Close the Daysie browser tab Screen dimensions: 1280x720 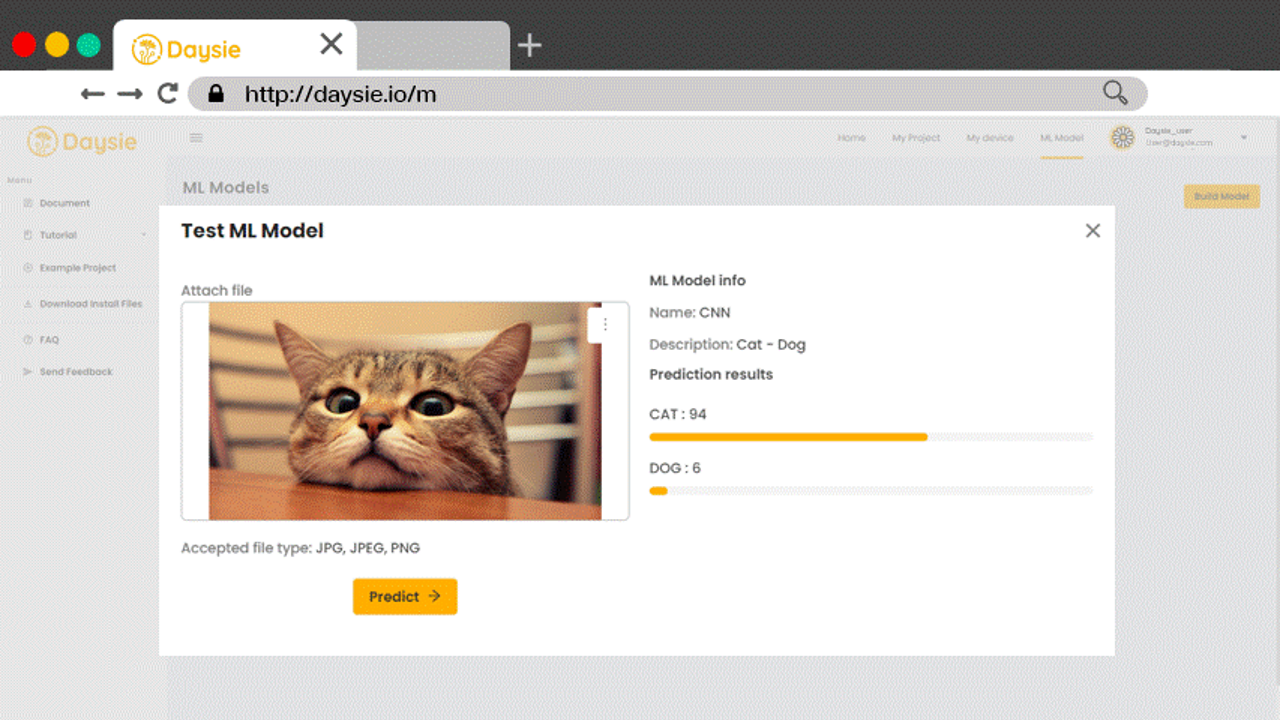click(x=331, y=44)
